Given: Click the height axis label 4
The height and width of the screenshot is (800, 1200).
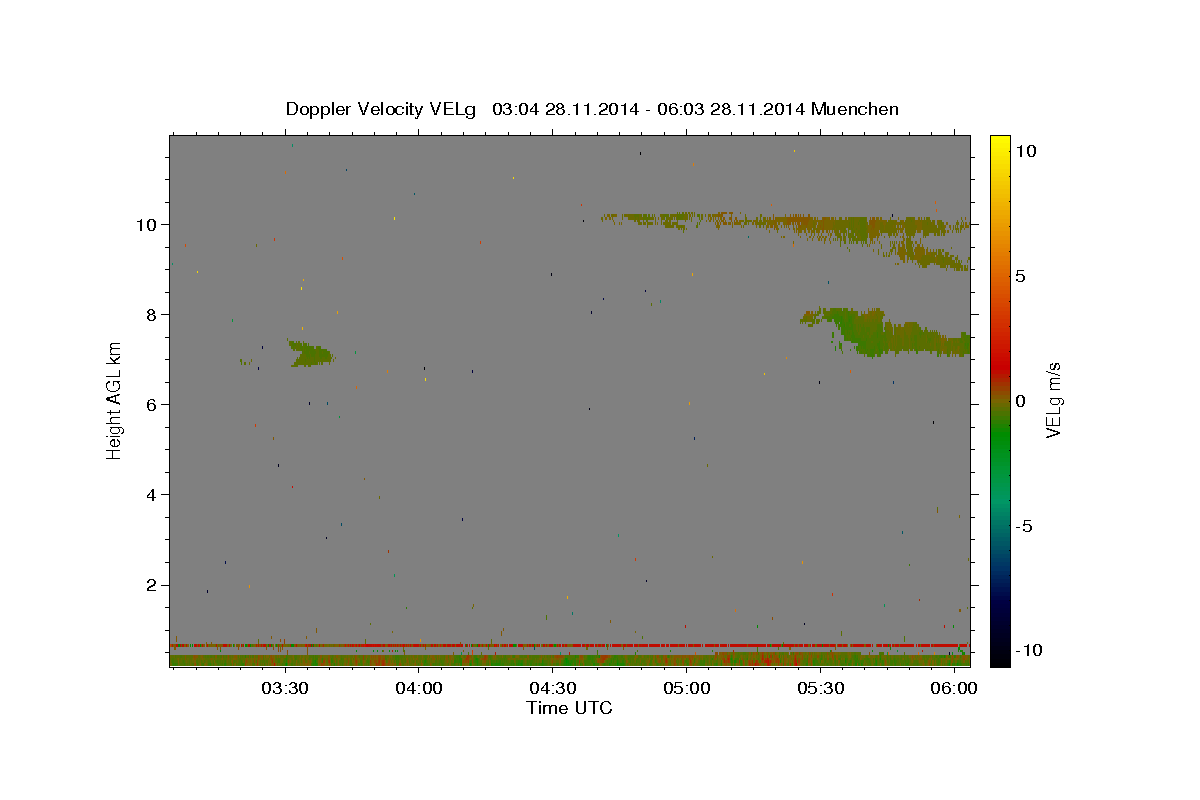Looking at the screenshot, I should [153, 494].
